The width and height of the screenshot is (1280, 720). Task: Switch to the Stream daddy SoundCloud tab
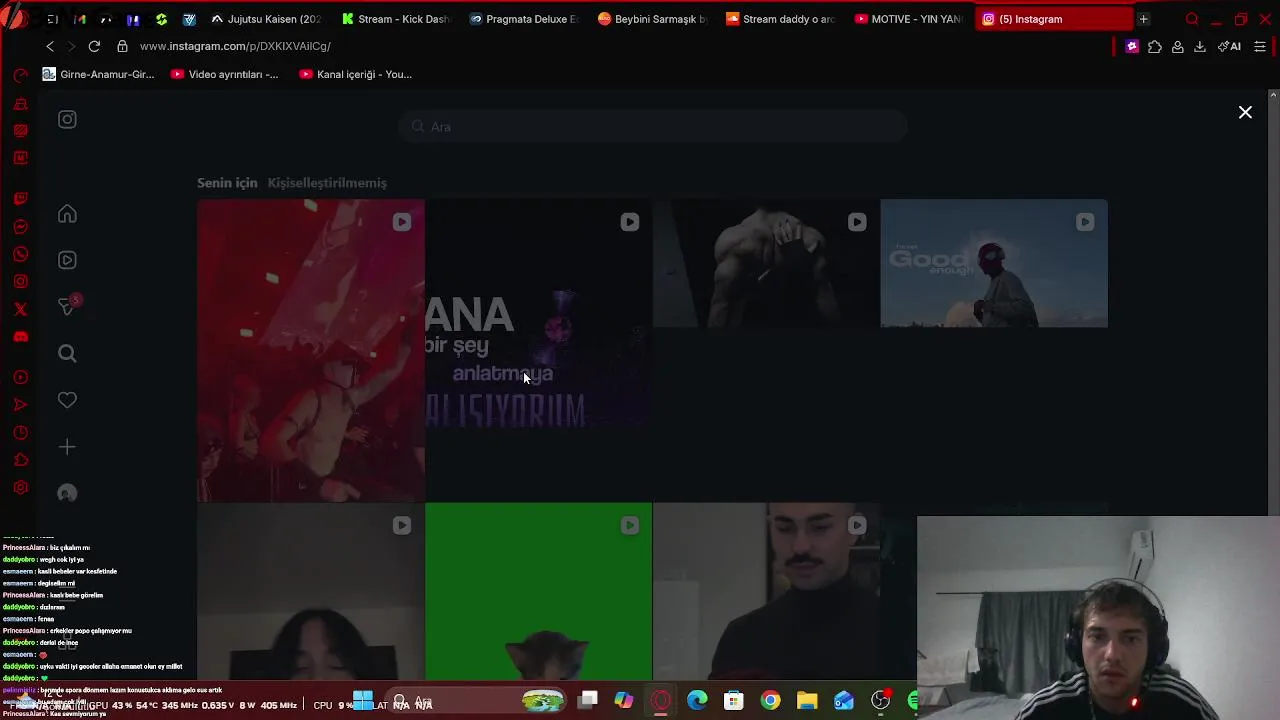pyautogui.click(x=781, y=19)
